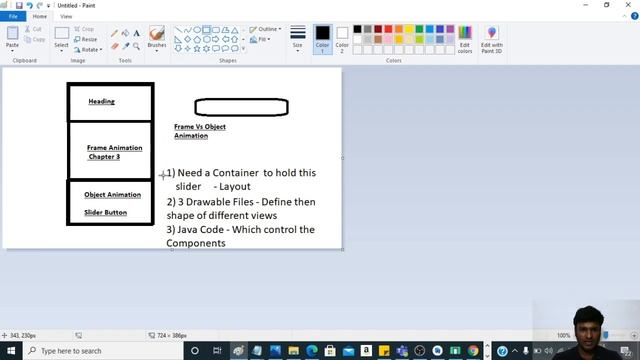
Task: Select the Magnifier tool
Action: [x=137, y=47]
